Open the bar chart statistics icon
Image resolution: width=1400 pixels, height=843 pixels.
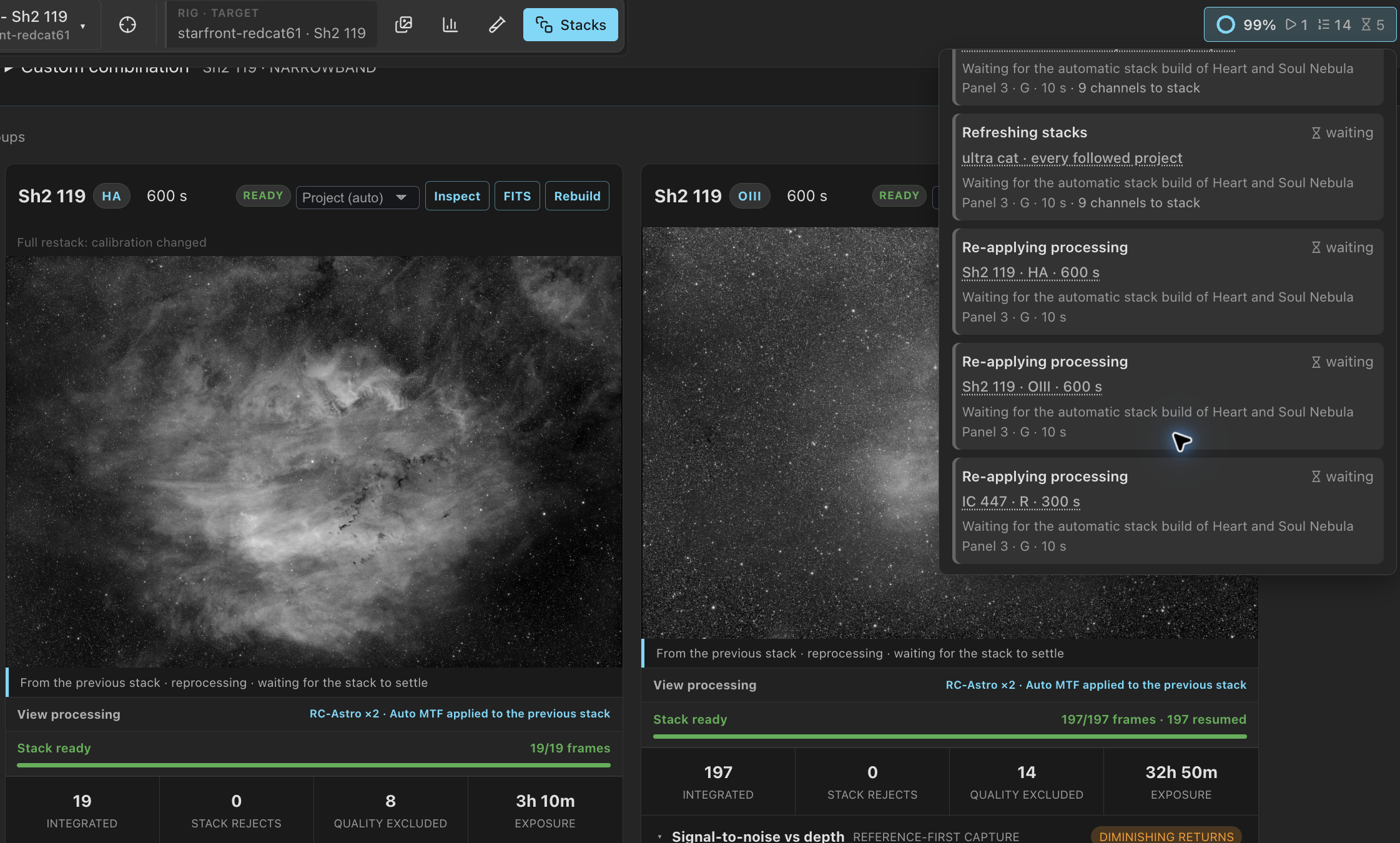pos(450,25)
